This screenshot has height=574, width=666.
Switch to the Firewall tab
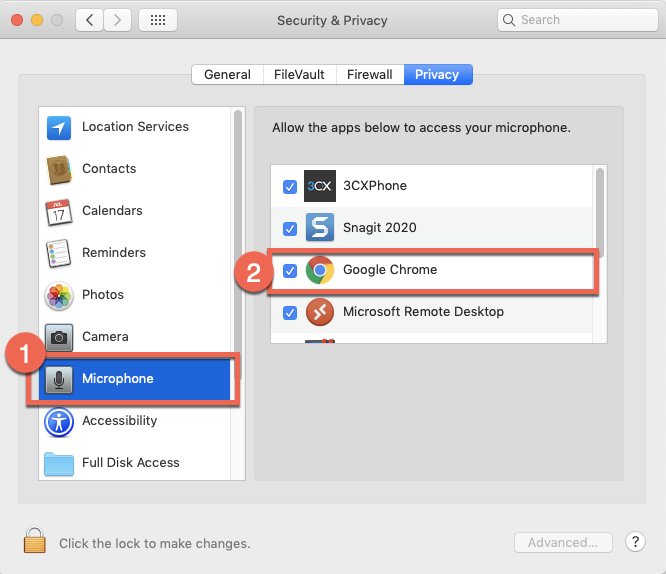(369, 75)
